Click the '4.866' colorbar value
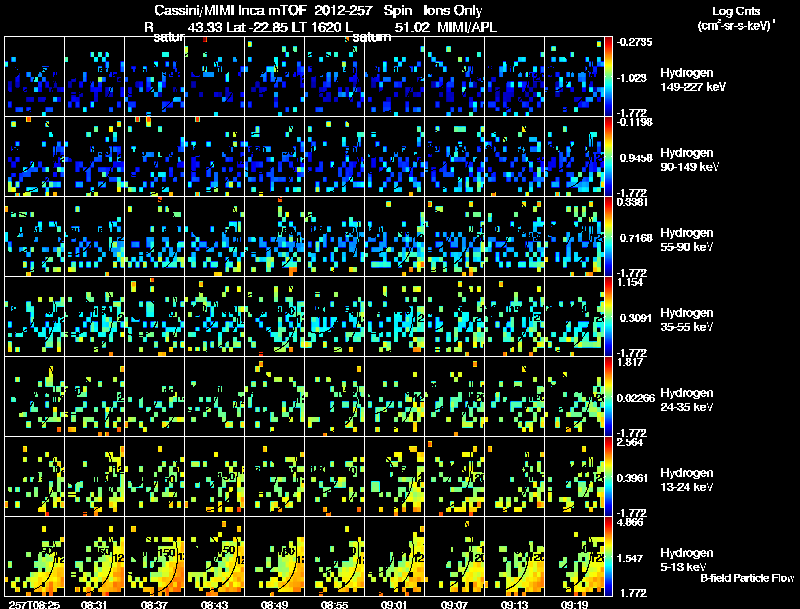 tap(630, 522)
